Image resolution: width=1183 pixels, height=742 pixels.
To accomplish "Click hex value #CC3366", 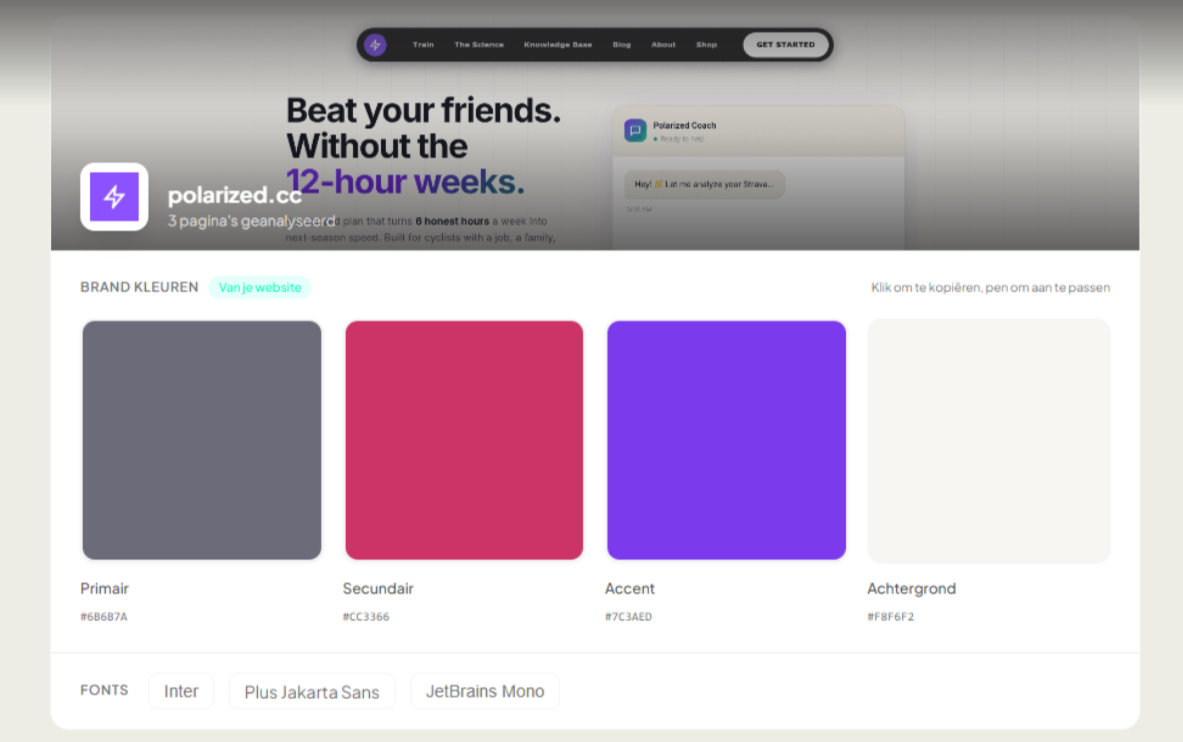I will [366, 617].
